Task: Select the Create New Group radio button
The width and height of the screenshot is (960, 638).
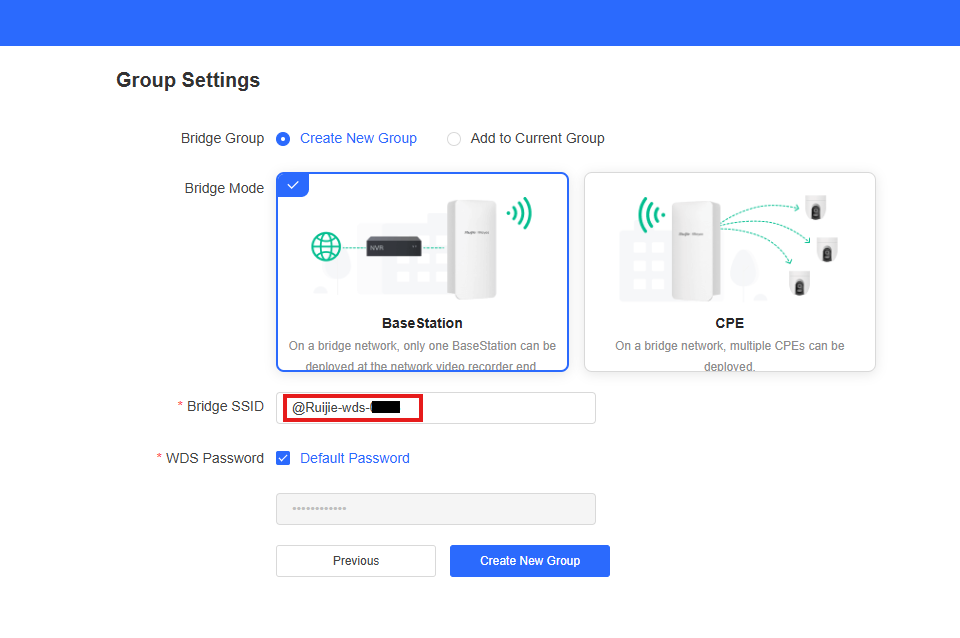Action: pos(283,139)
